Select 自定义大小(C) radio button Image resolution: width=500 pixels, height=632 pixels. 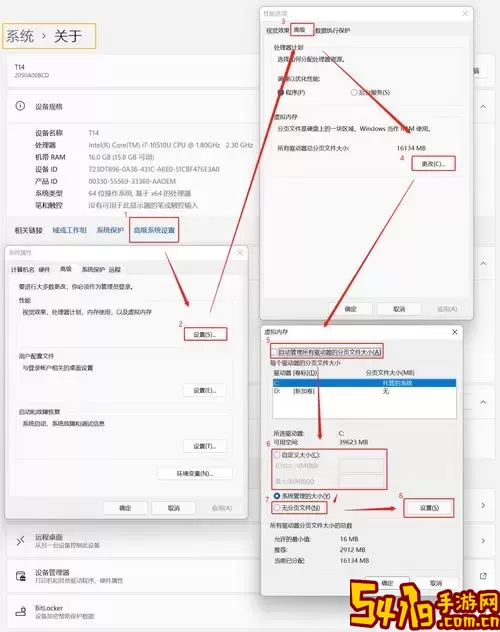click(277, 455)
